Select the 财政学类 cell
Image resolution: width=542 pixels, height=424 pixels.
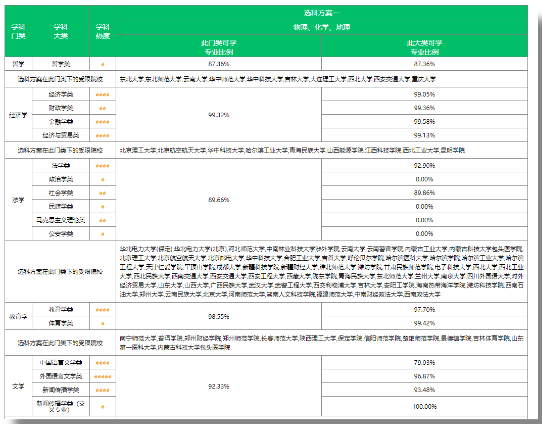(x=60, y=108)
